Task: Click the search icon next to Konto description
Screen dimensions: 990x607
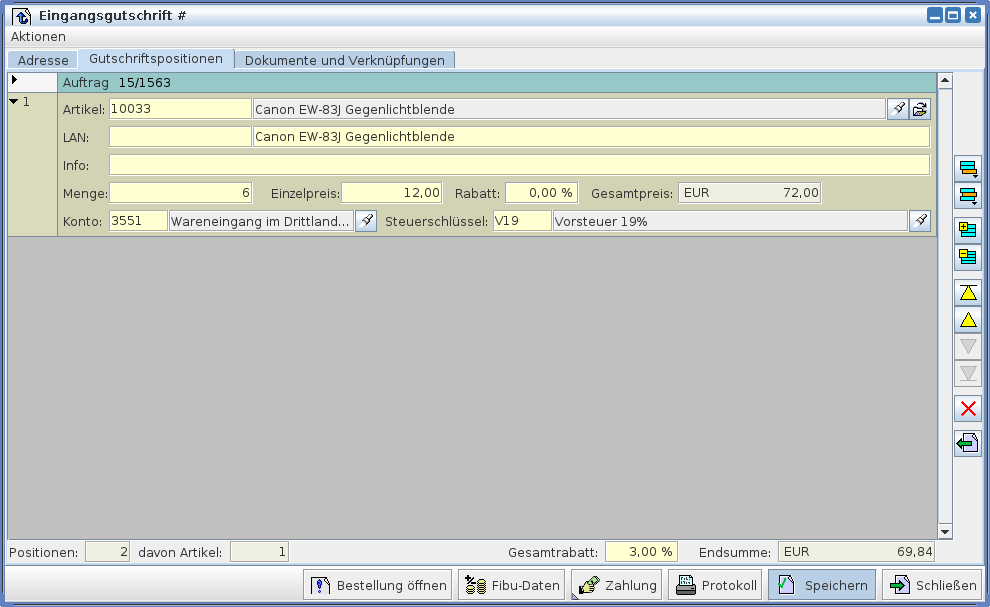Action: (x=366, y=221)
